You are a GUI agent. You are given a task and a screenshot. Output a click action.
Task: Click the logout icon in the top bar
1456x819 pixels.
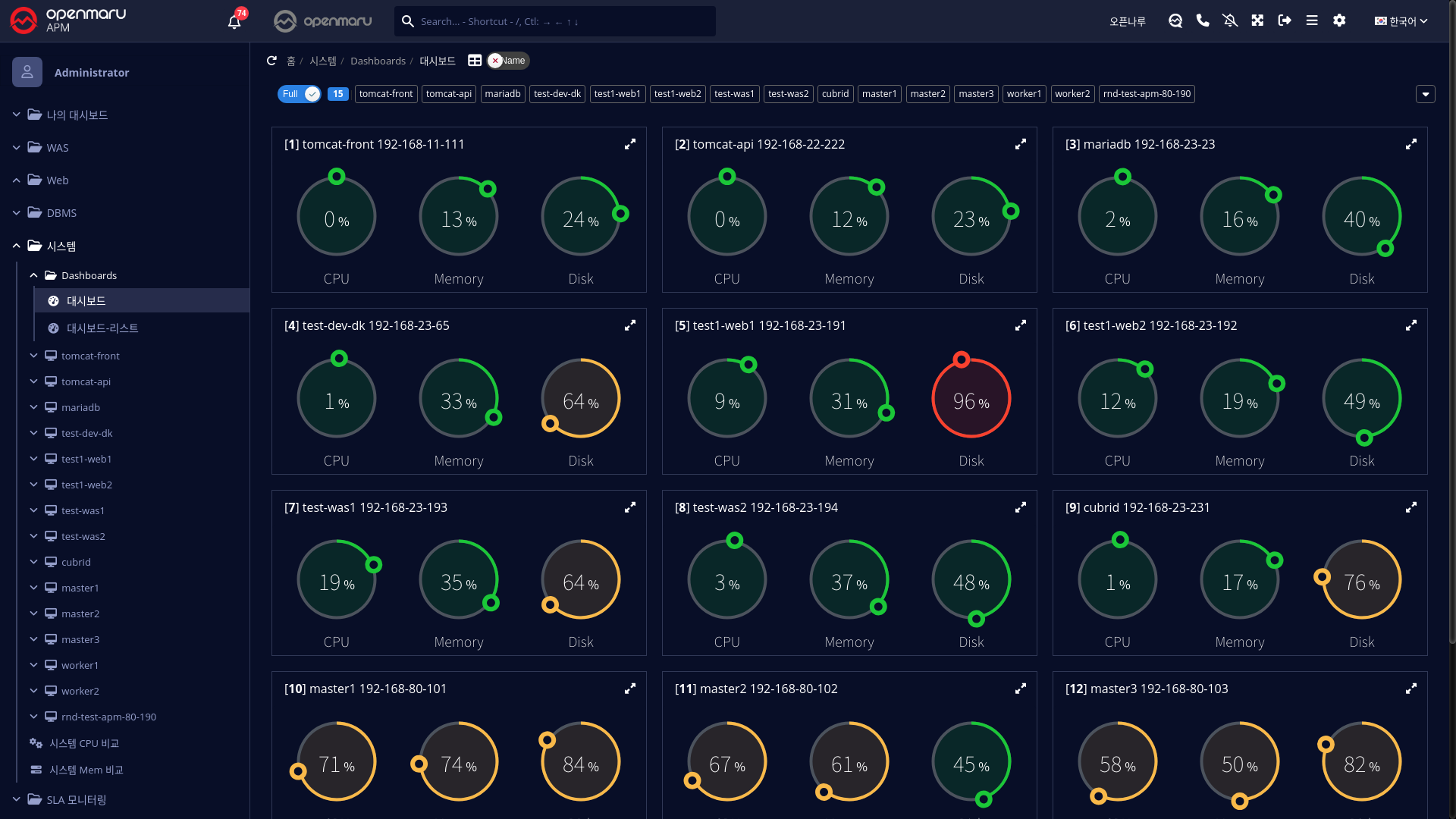coord(1285,20)
